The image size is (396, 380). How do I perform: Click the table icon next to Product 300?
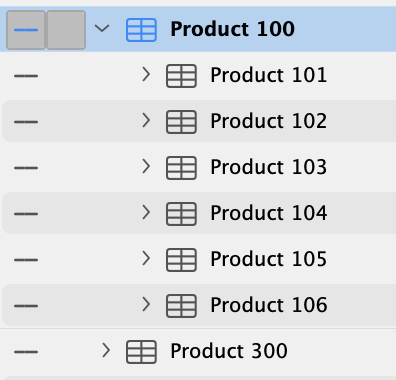[141, 352]
